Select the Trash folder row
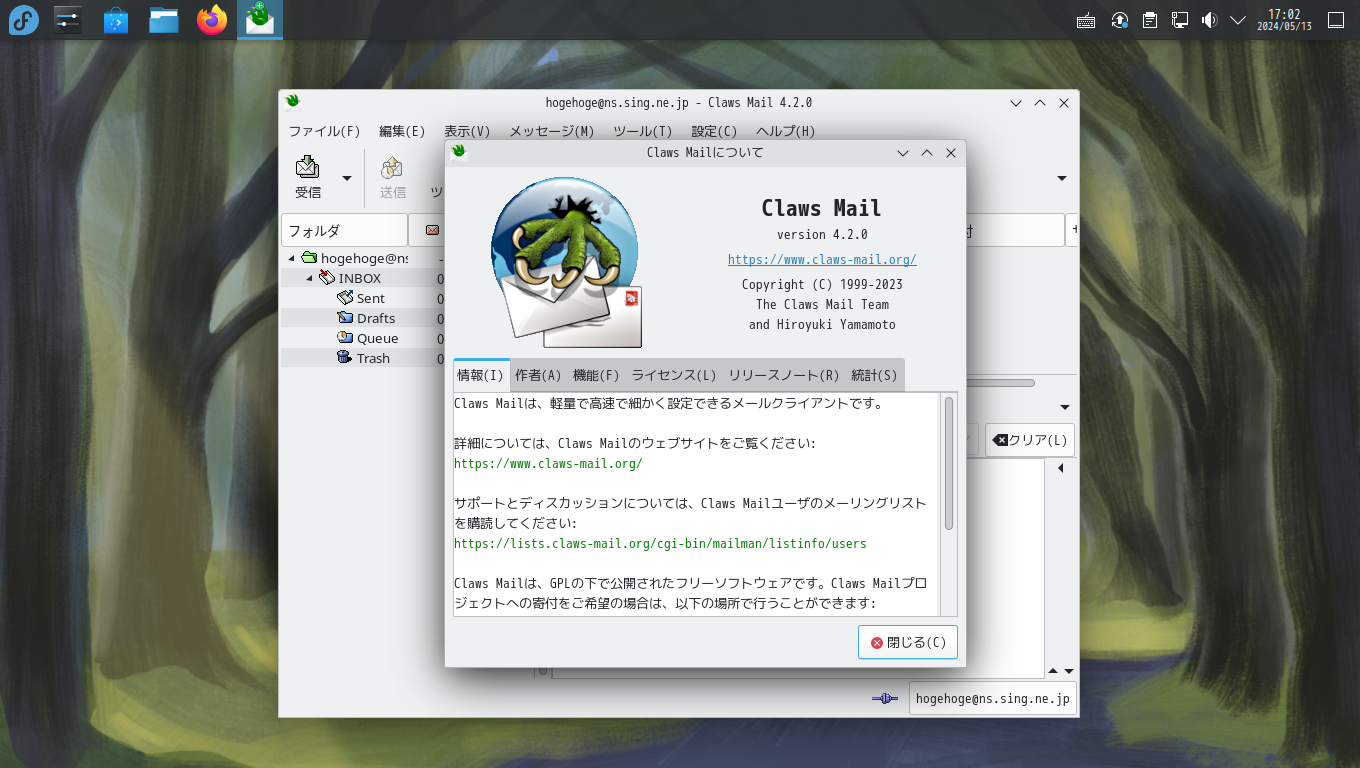 point(362,358)
